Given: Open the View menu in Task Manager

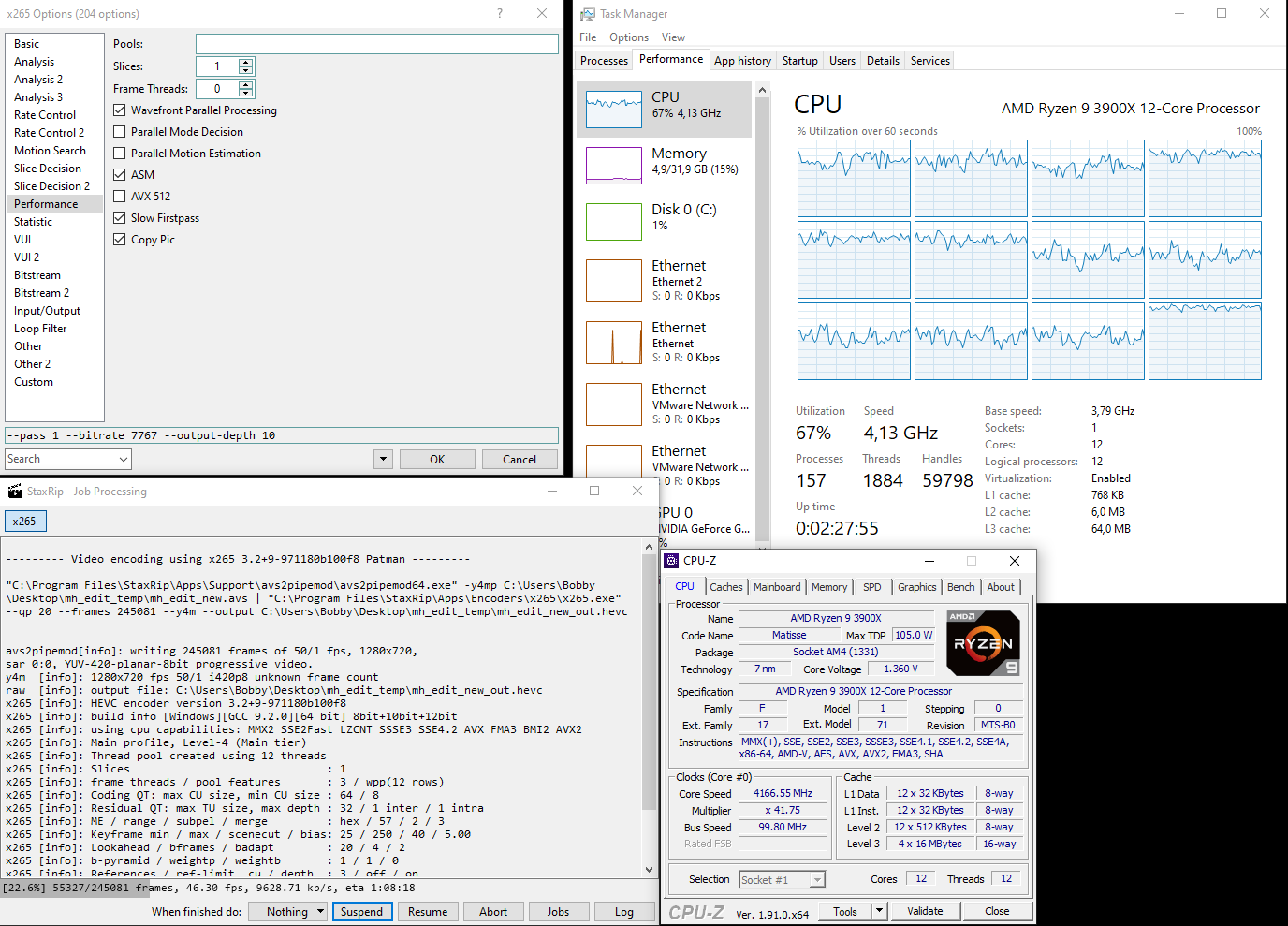Looking at the screenshot, I should tap(673, 37).
